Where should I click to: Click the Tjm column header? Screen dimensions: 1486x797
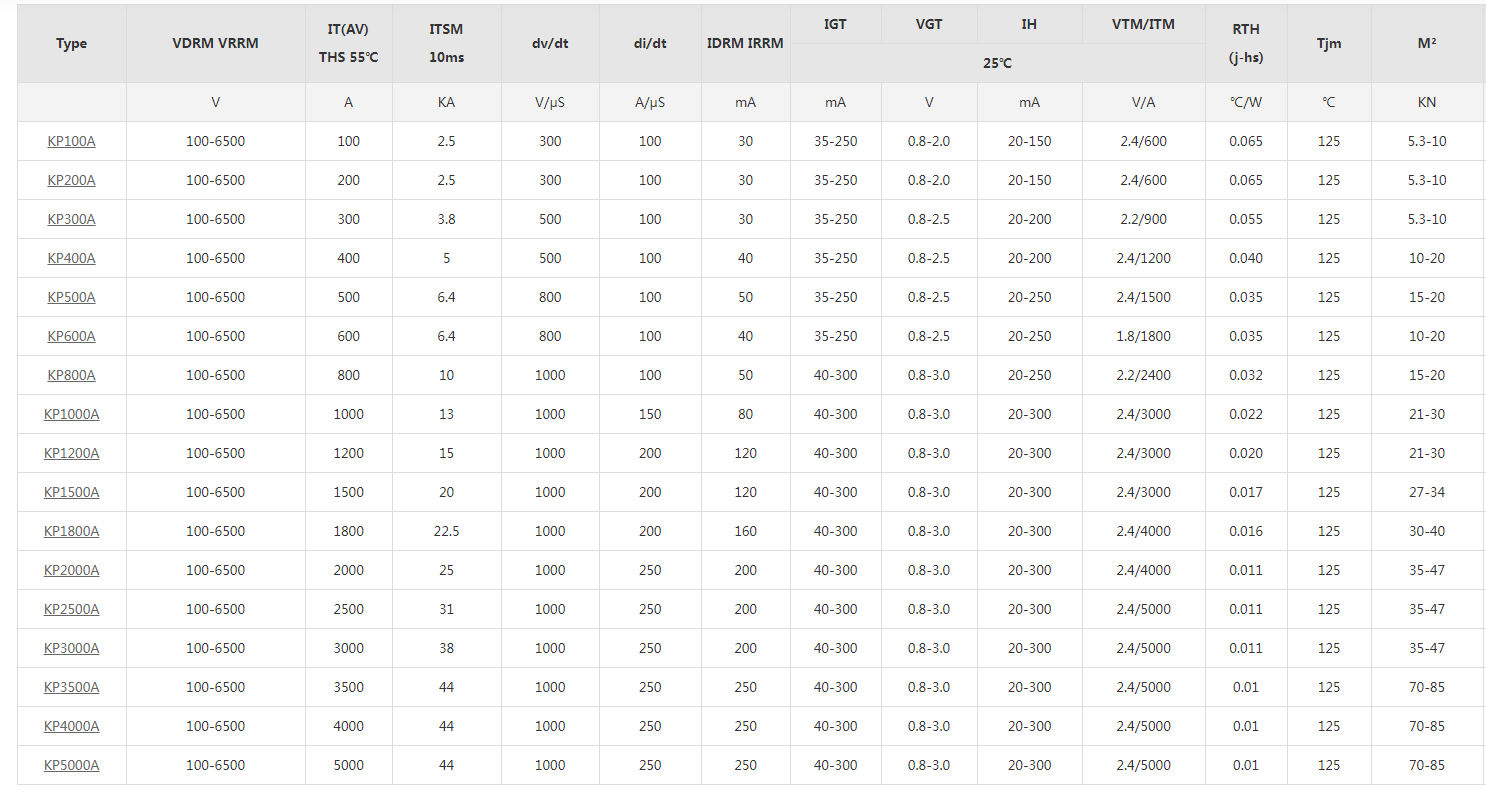click(1329, 44)
